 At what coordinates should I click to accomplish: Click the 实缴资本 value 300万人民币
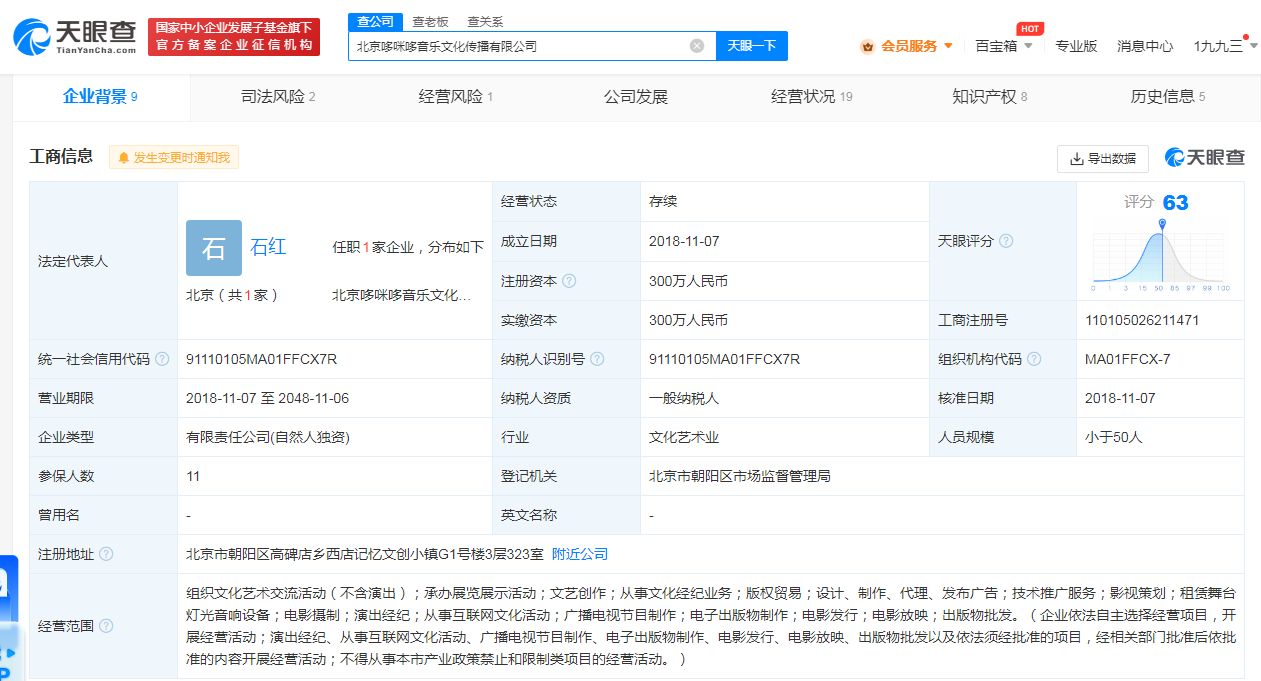688,320
